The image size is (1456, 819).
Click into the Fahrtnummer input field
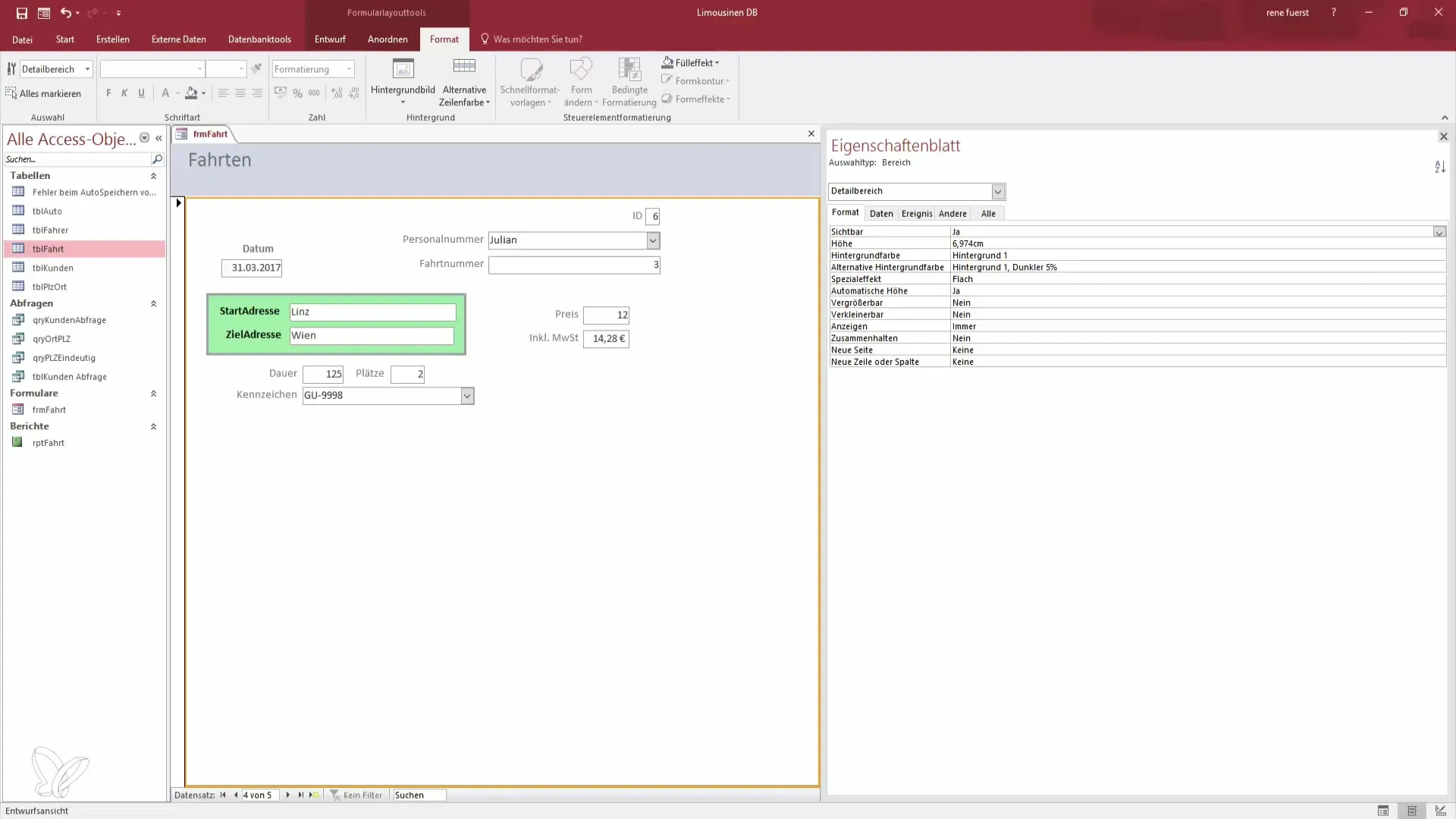(x=573, y=265)
